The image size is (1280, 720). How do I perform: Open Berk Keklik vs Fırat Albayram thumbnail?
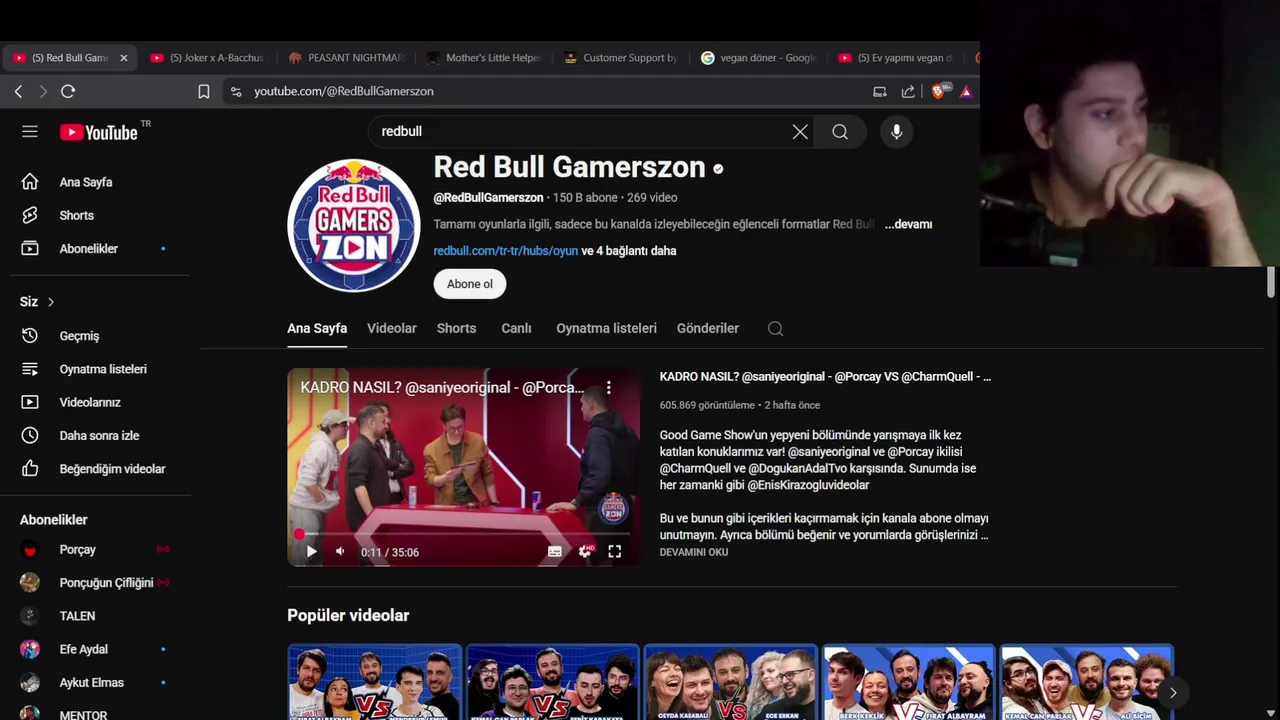[x=908, y=682]
